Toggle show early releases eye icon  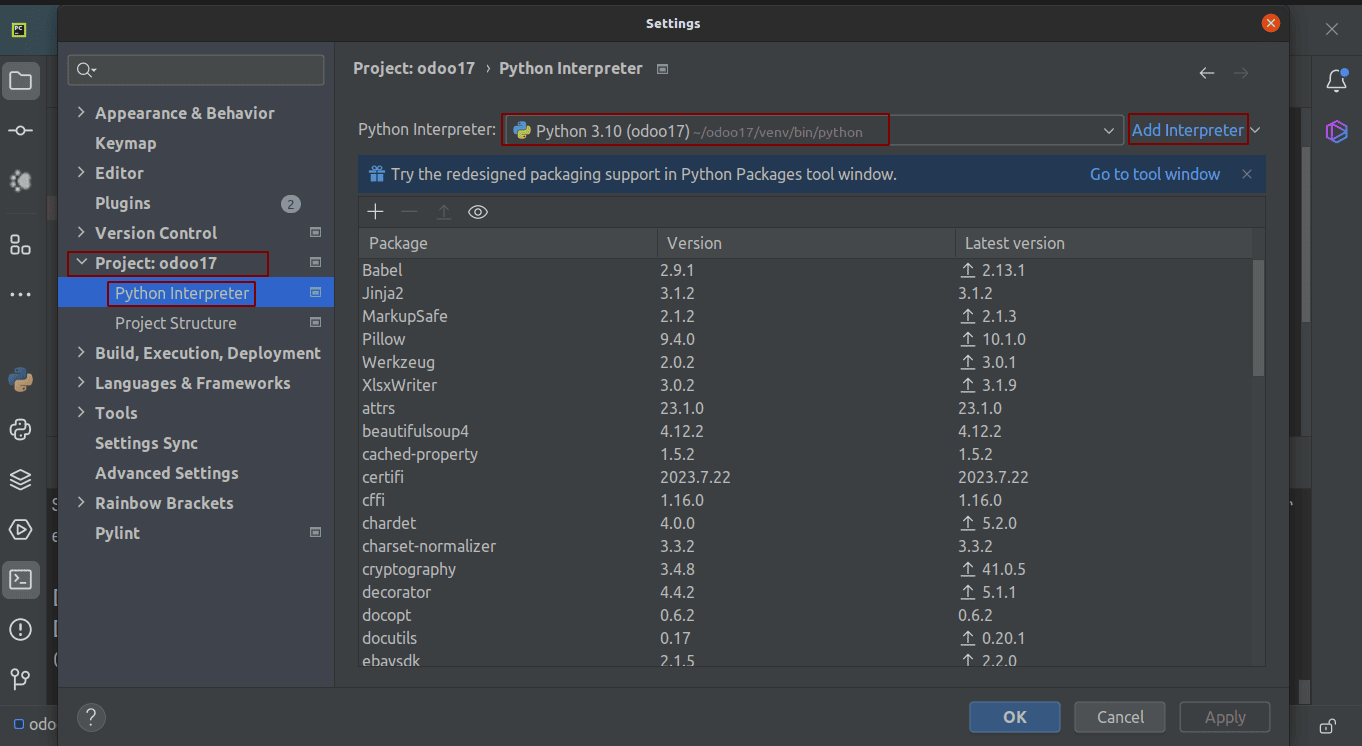click(x=478, y=211)
